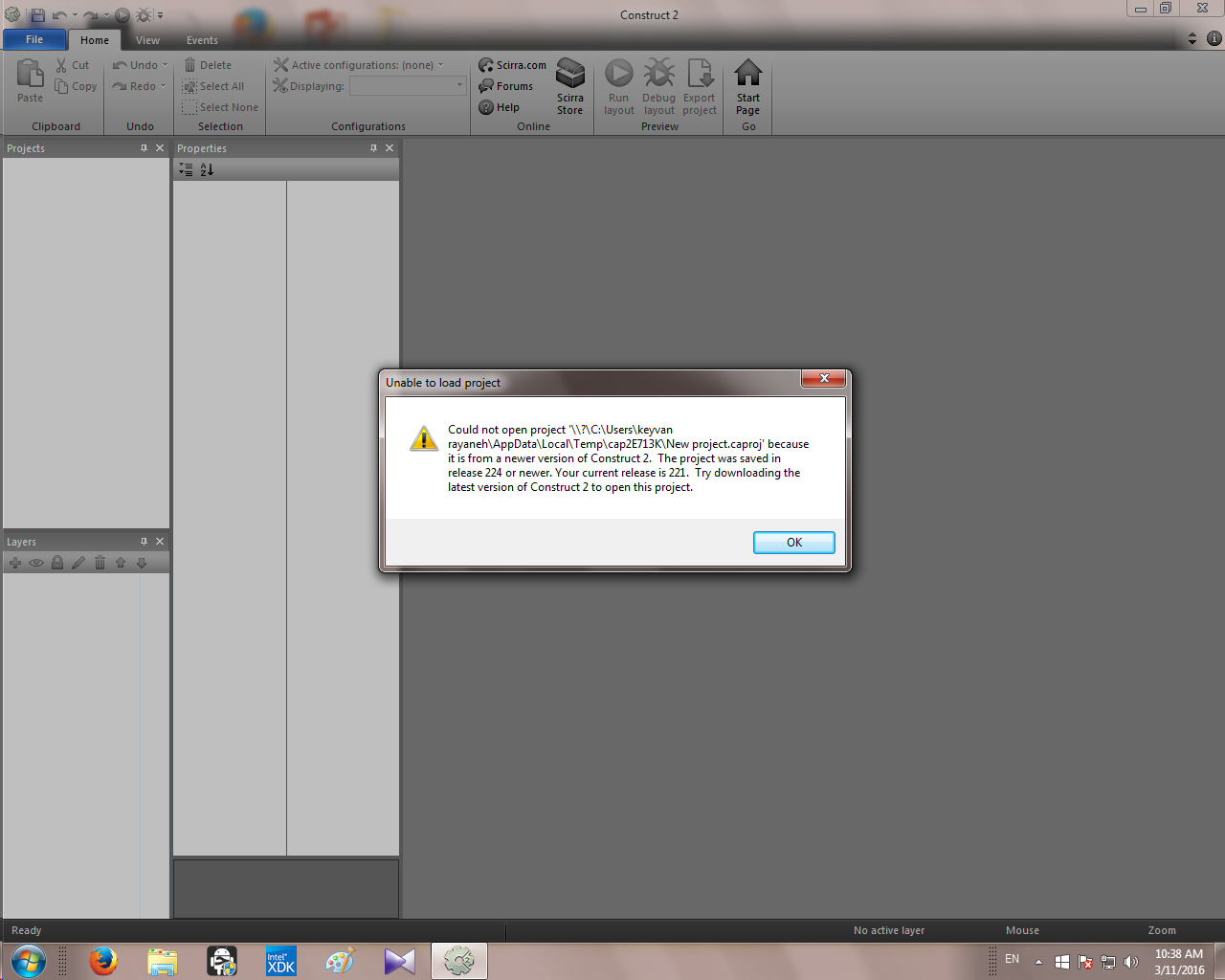
Task: Open the Start Page home icon
Action: [748, 74]
